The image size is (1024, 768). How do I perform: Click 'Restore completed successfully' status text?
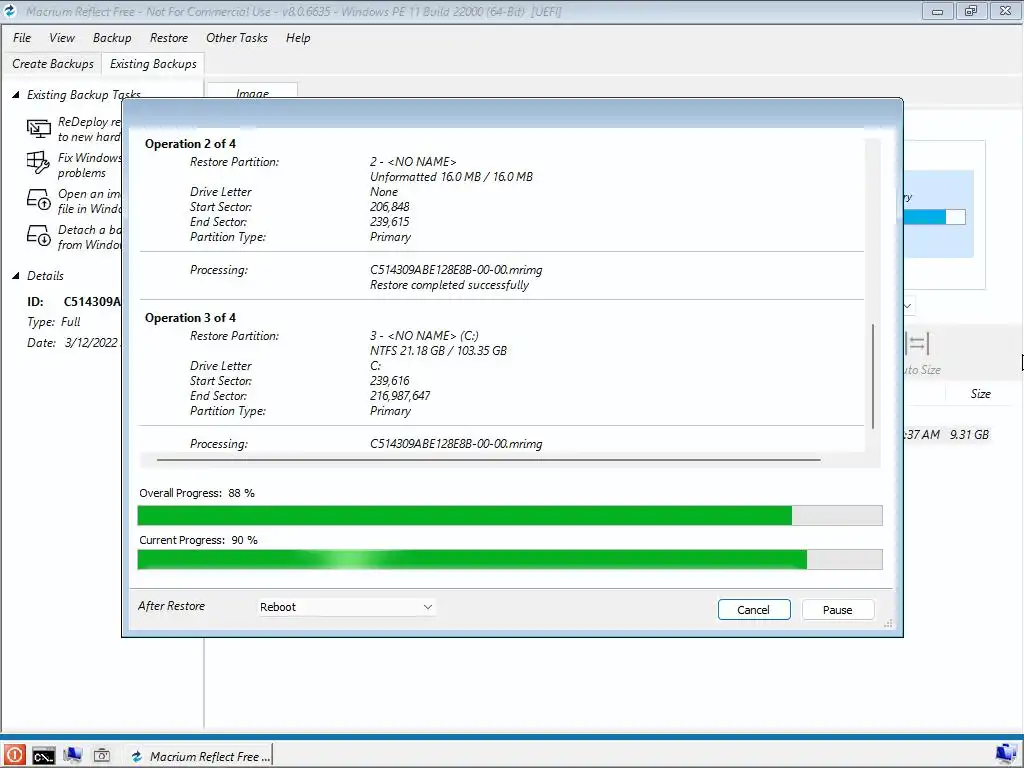[449, 285]
